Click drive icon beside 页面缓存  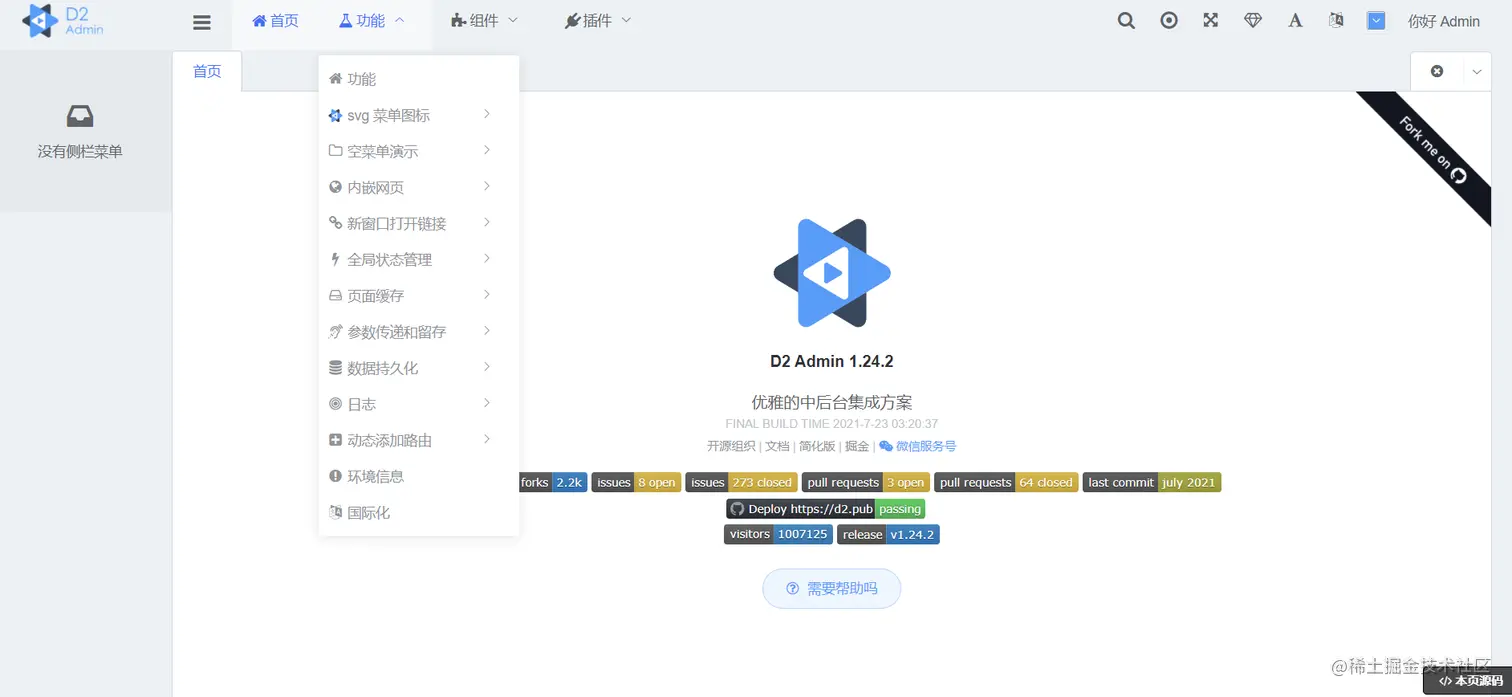click(336, 296)
